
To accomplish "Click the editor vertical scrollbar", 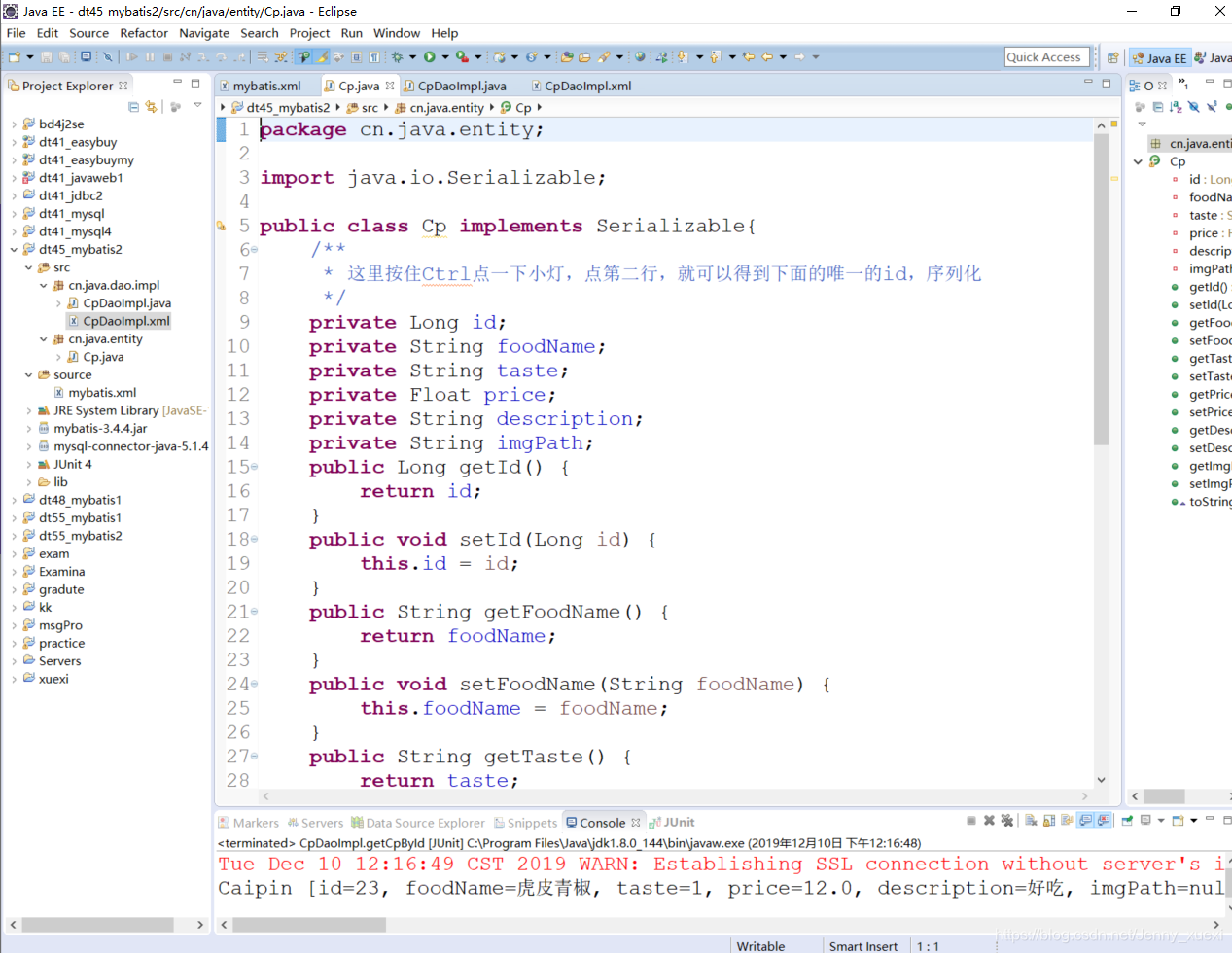I will tap(1101, 290).
